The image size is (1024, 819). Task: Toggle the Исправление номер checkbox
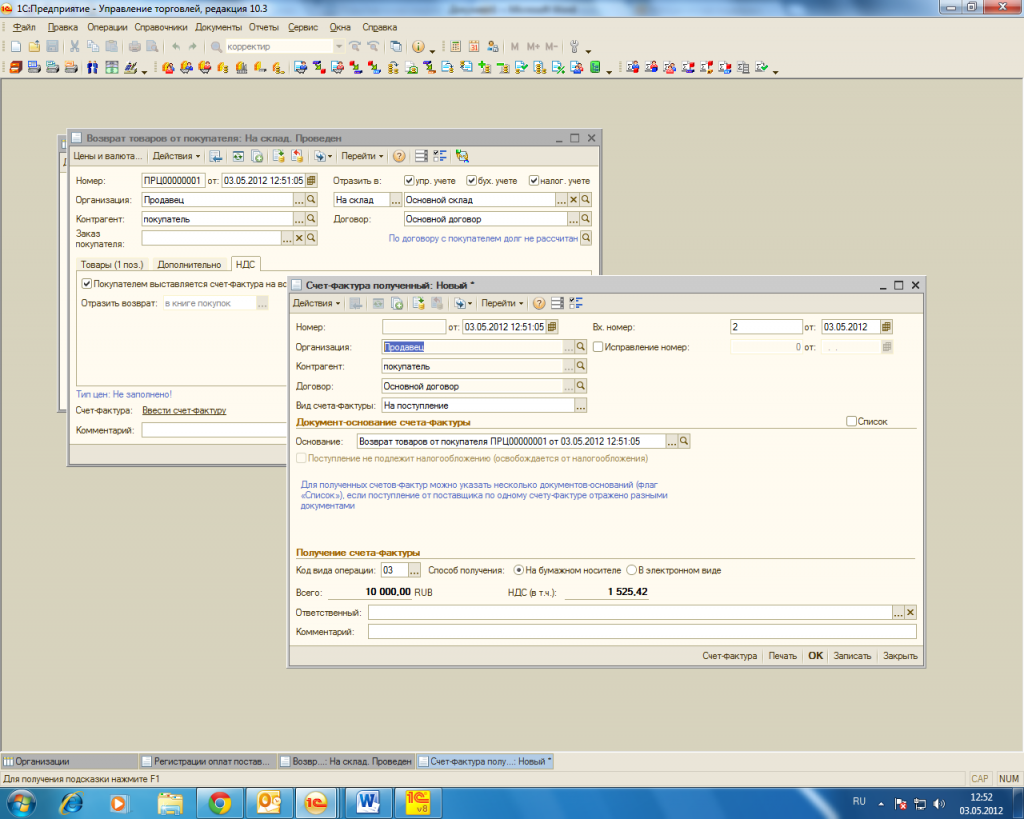pyautogui.click(x=598, y=347)
